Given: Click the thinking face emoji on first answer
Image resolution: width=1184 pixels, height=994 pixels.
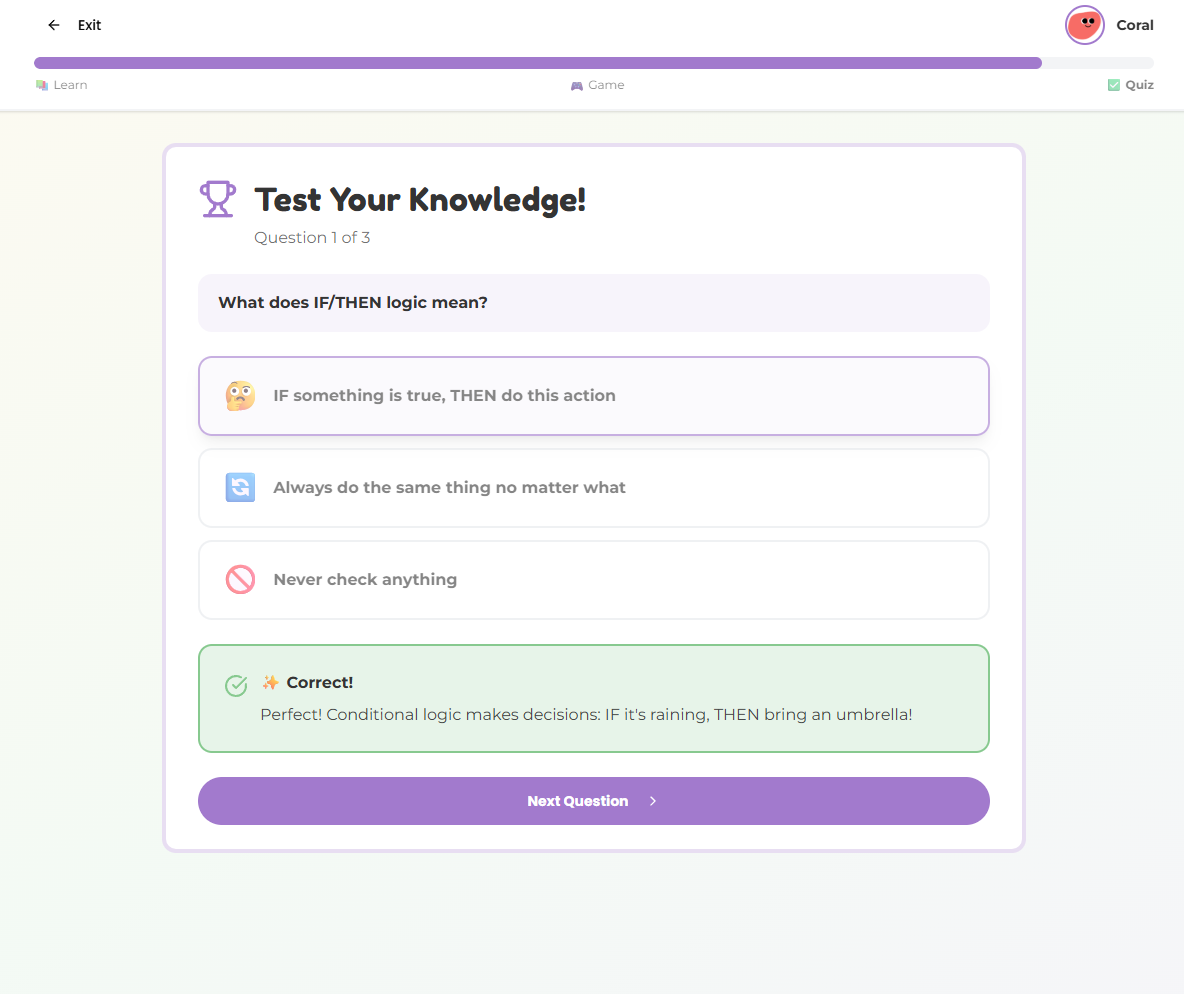Looking at the screenshot, I should pos(240,395).
